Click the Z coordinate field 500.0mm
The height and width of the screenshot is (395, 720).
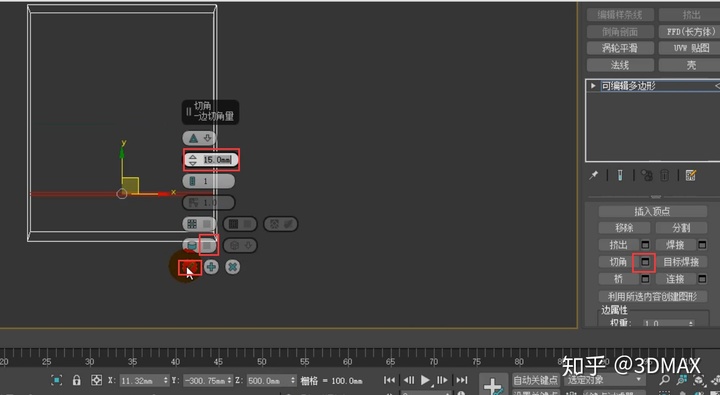[x=268, y=381]
